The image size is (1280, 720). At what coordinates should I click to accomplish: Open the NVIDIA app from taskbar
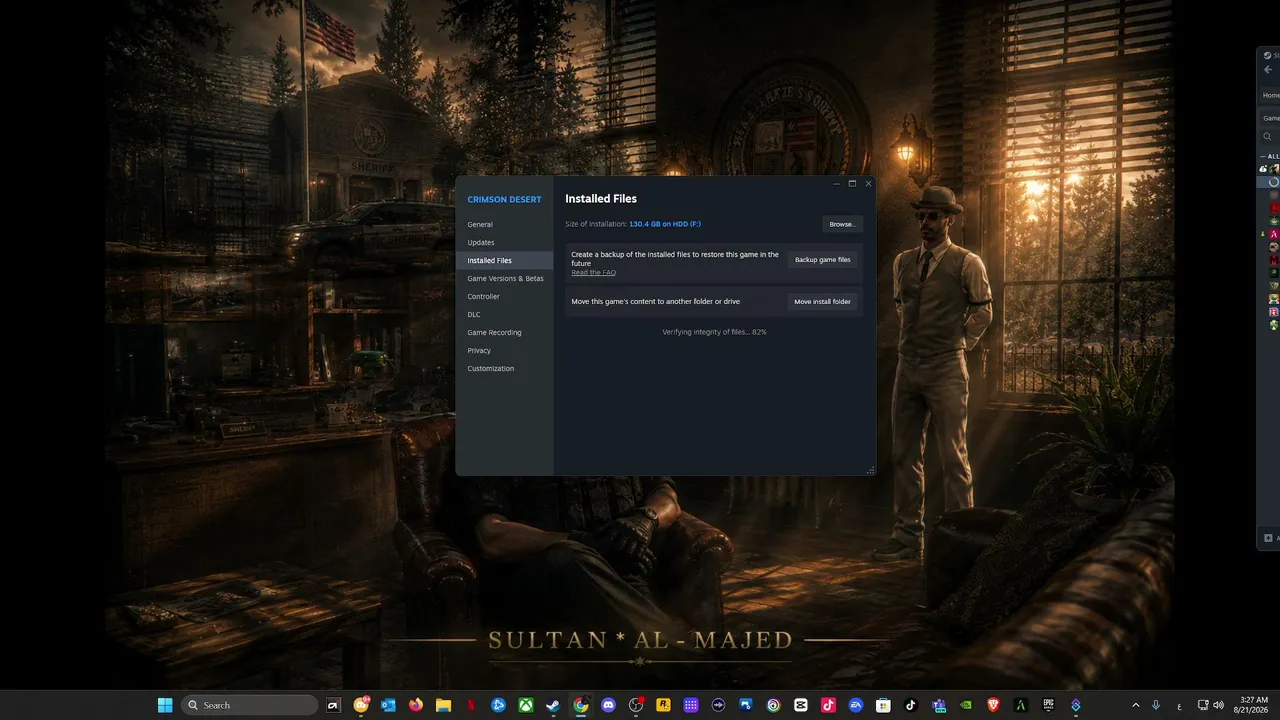click(x=965, y=705)
